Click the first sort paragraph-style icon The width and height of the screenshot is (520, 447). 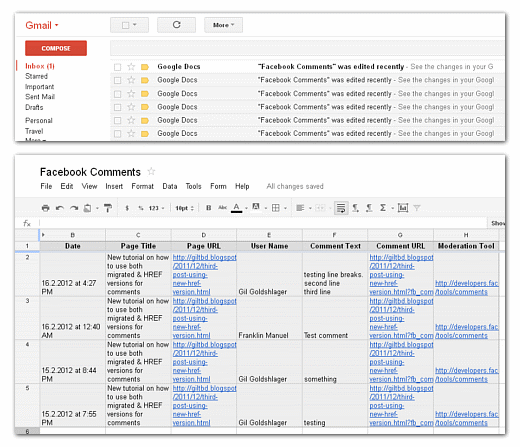tap(356, 208)
